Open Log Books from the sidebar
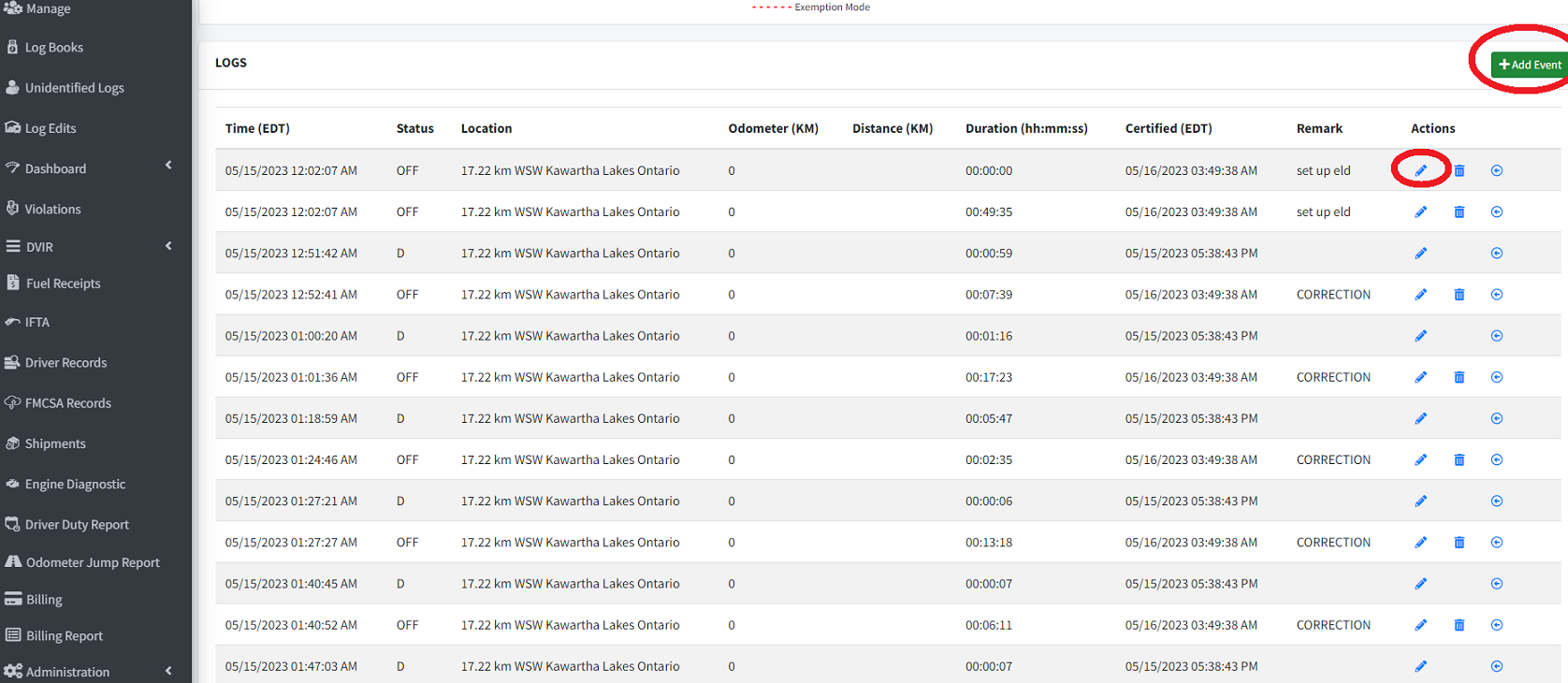The height and width of the screenshot is (683, 1568). coord(53,48)
